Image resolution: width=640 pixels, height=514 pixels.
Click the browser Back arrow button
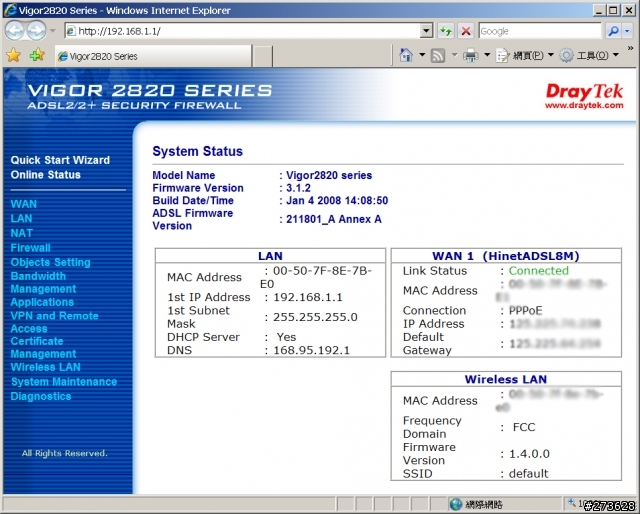[15, 31]
